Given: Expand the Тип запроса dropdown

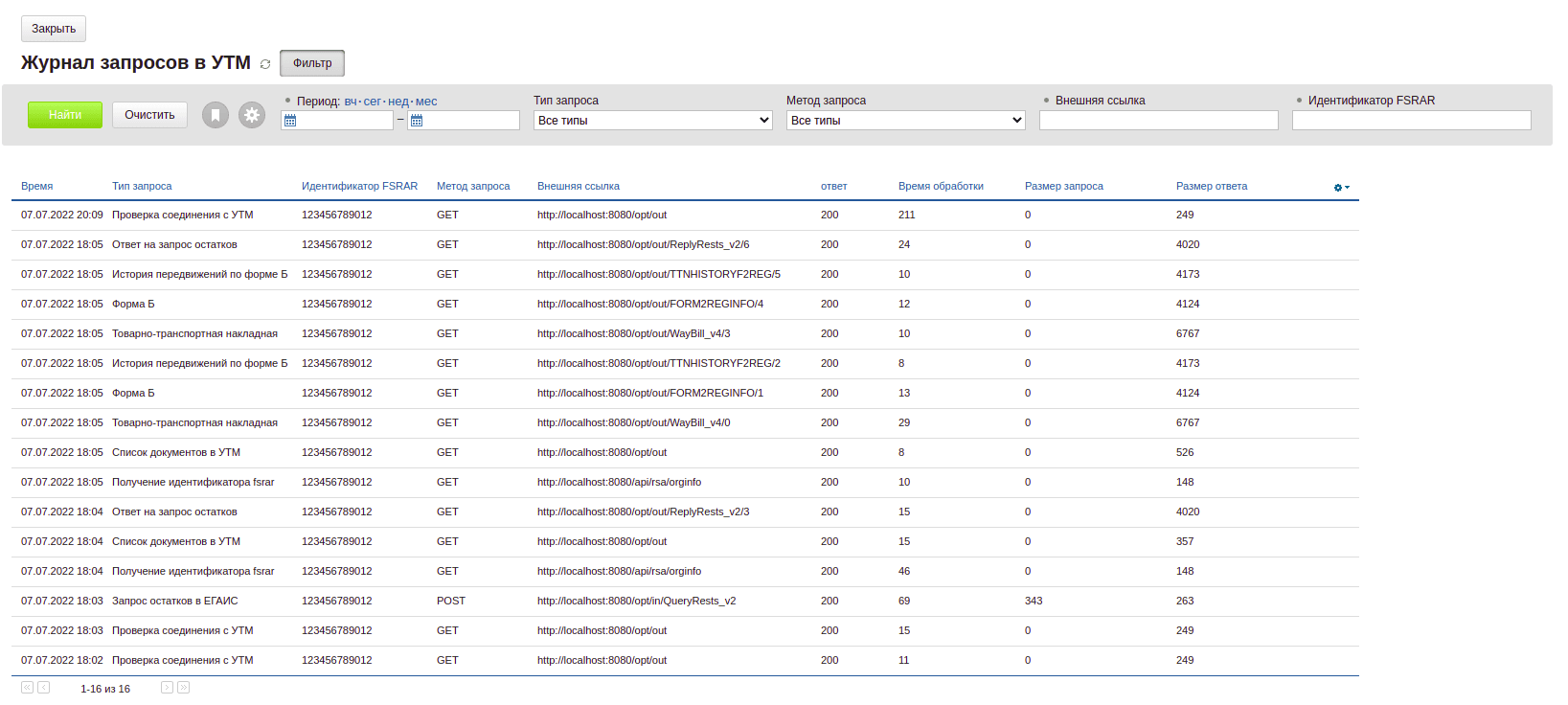Looking at the screenshot, I should (652, 121).
